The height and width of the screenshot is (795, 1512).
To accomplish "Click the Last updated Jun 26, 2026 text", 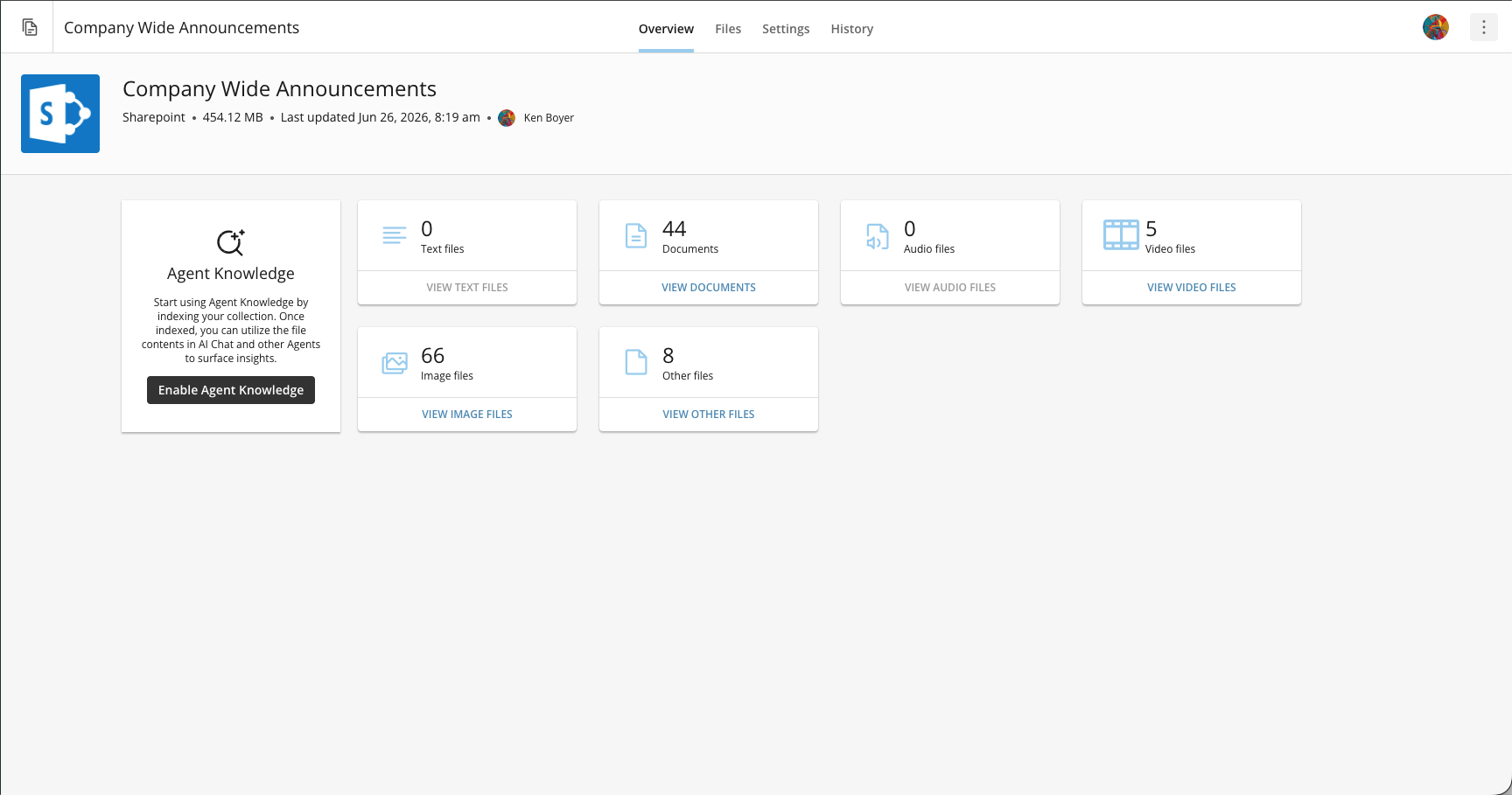I will pos(380,117).
